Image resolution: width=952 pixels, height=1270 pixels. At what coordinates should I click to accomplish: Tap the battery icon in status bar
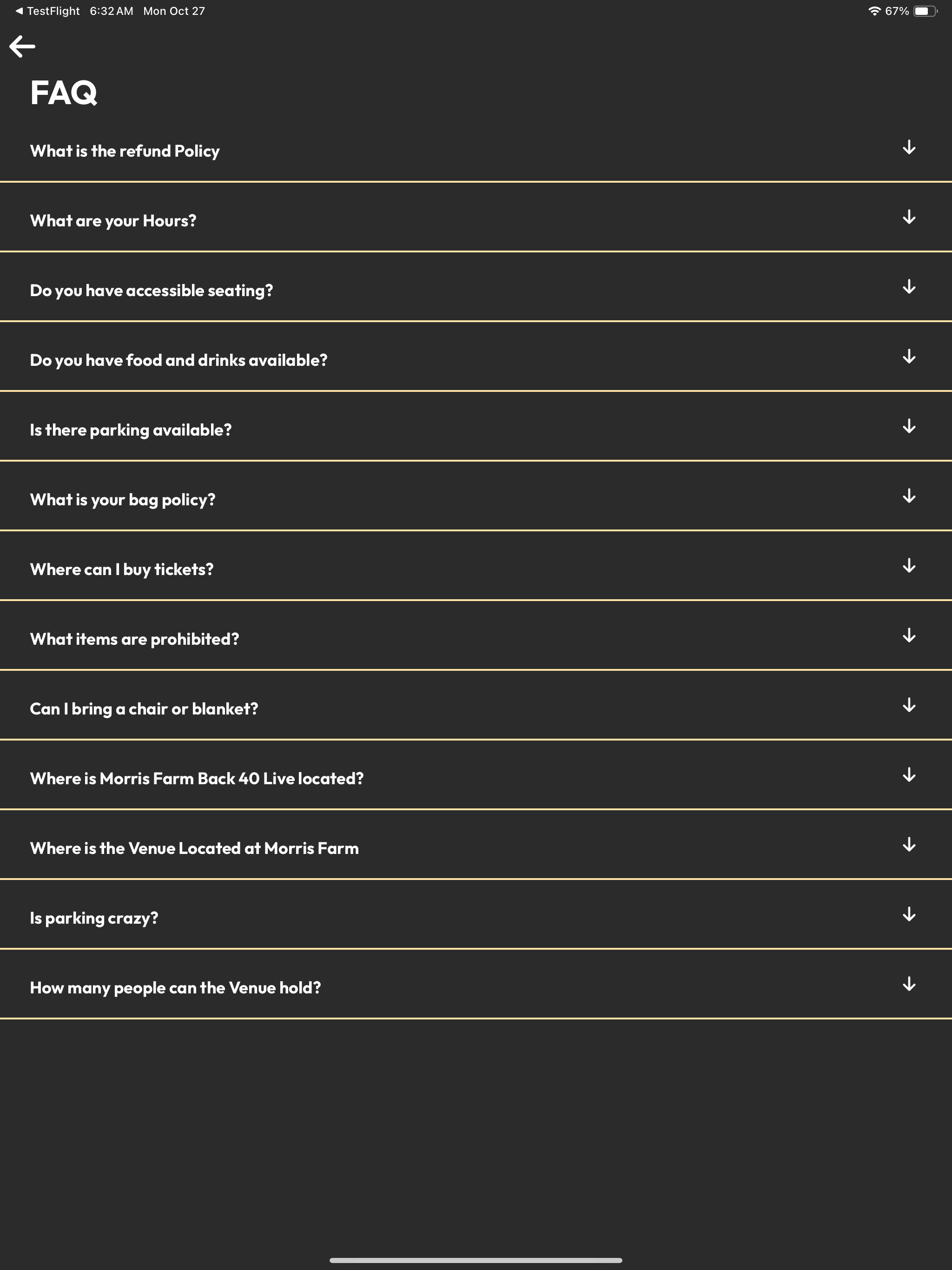coord(926,11)
